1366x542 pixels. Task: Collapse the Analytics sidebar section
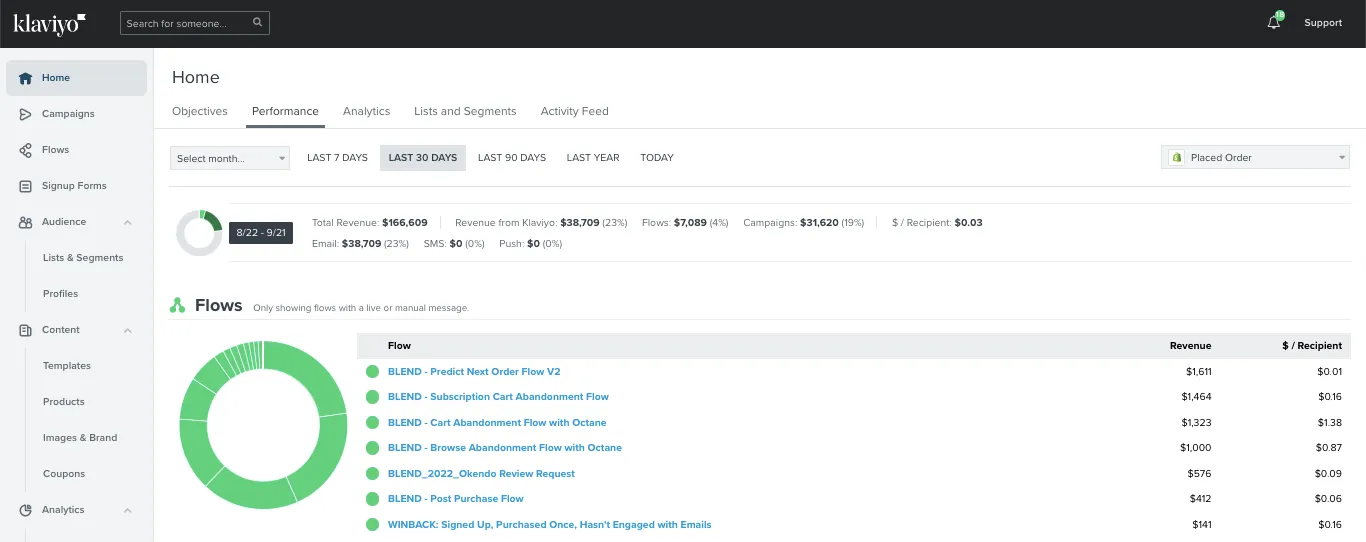pyautogui.click(x=128, y=510)
